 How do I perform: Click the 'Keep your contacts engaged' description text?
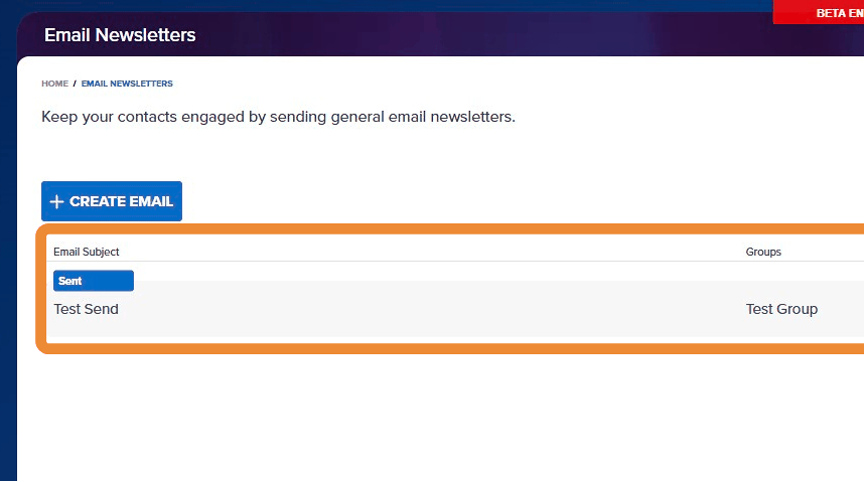click(x=278, y=117)
